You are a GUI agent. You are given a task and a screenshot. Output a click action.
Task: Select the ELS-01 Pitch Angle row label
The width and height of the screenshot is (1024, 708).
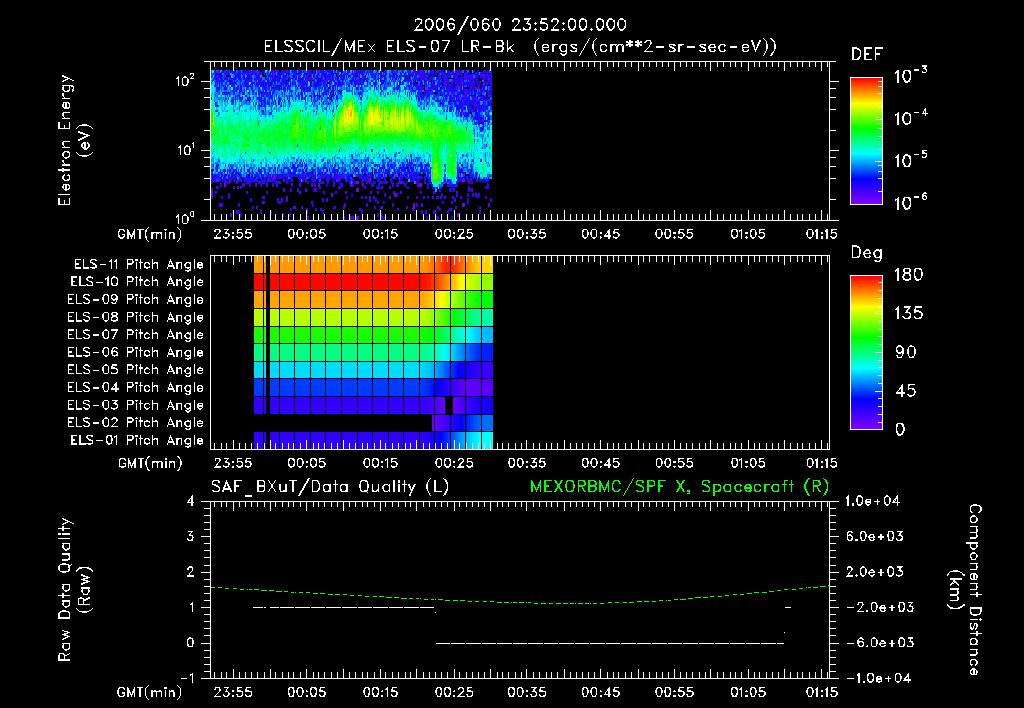coord(136,440)
